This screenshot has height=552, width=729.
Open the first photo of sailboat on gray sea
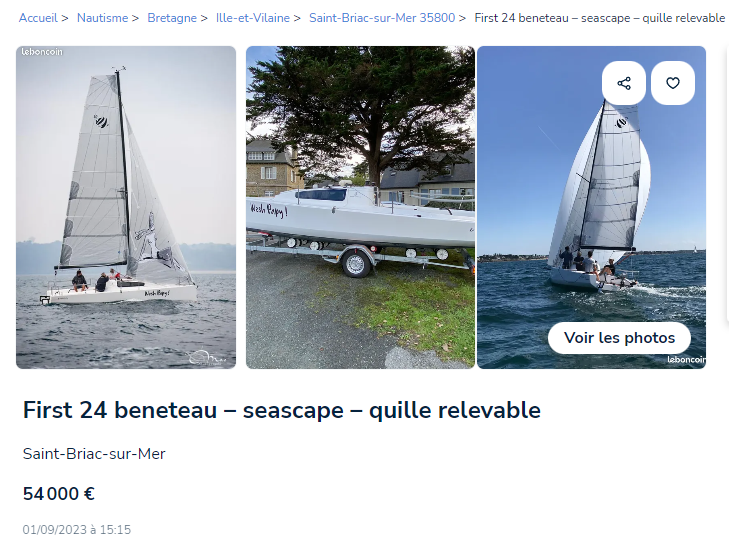126,207
